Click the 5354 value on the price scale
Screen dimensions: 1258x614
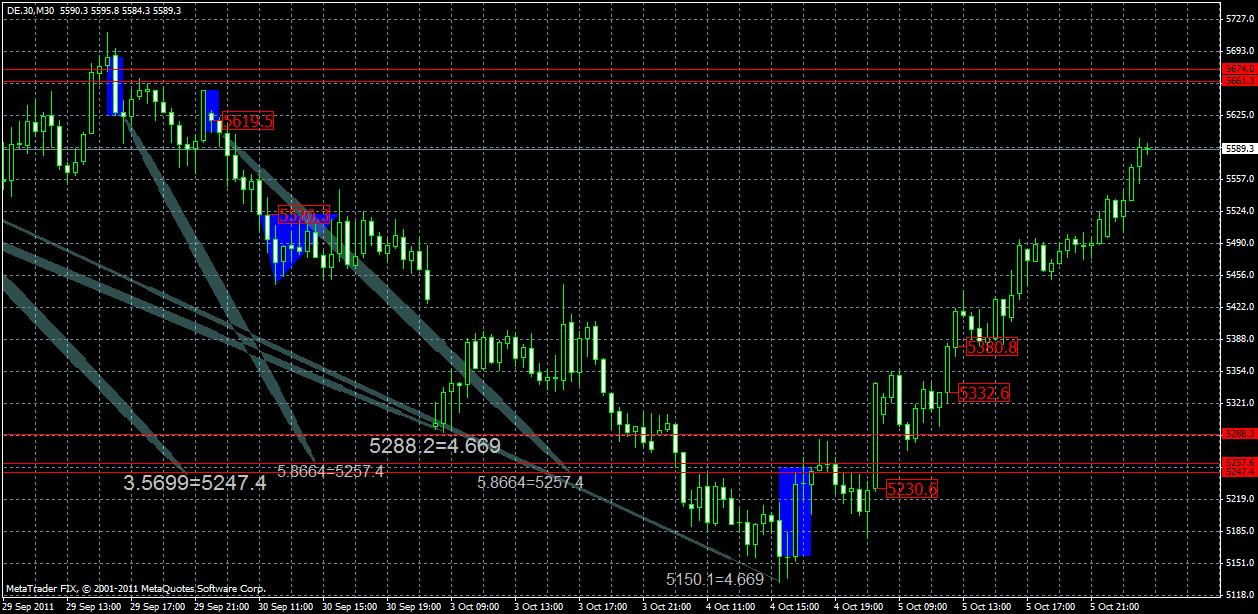click(x=1238, y=371)
